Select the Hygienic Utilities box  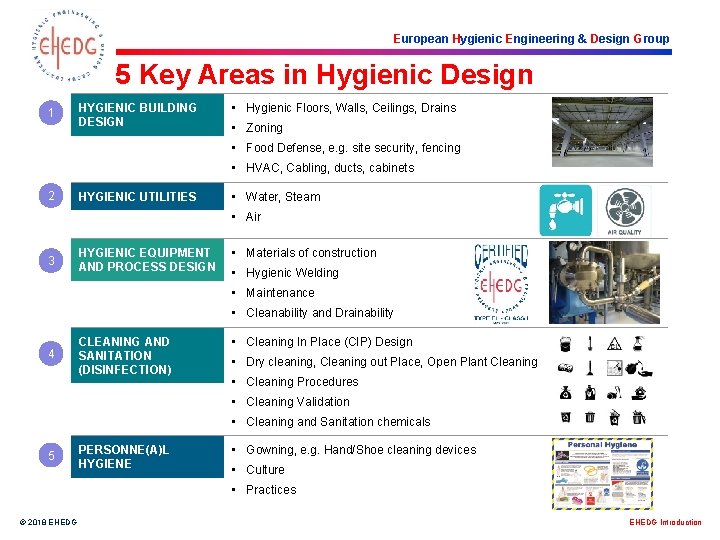point(147,197)
